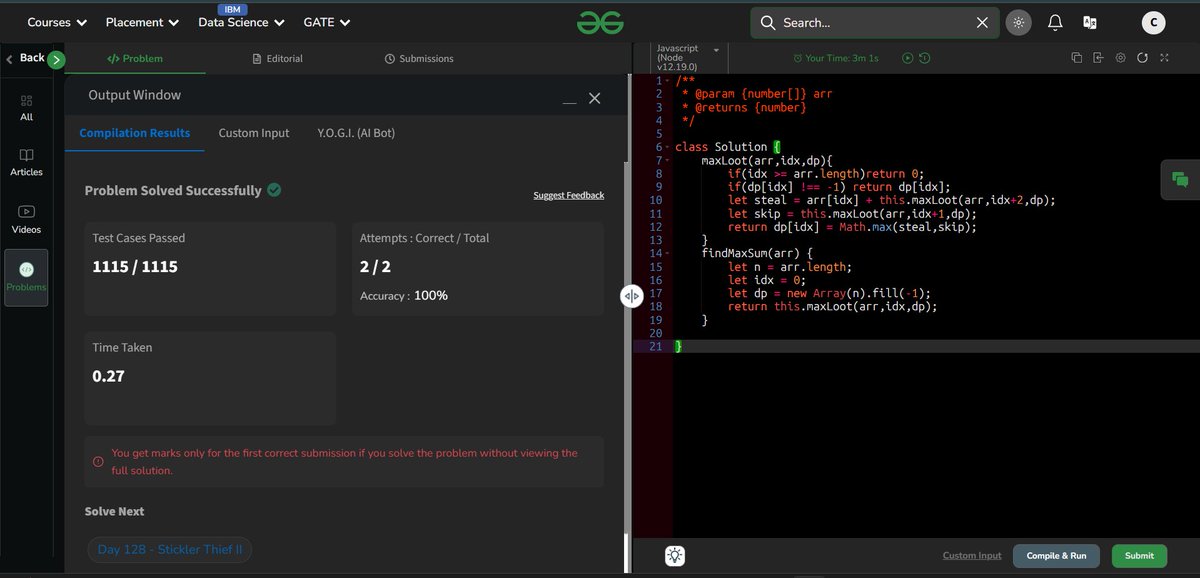Viewport: 1200px width, 578px height.
Task: Copy code with the copy icon
Action: click(x=1077, y=58)
